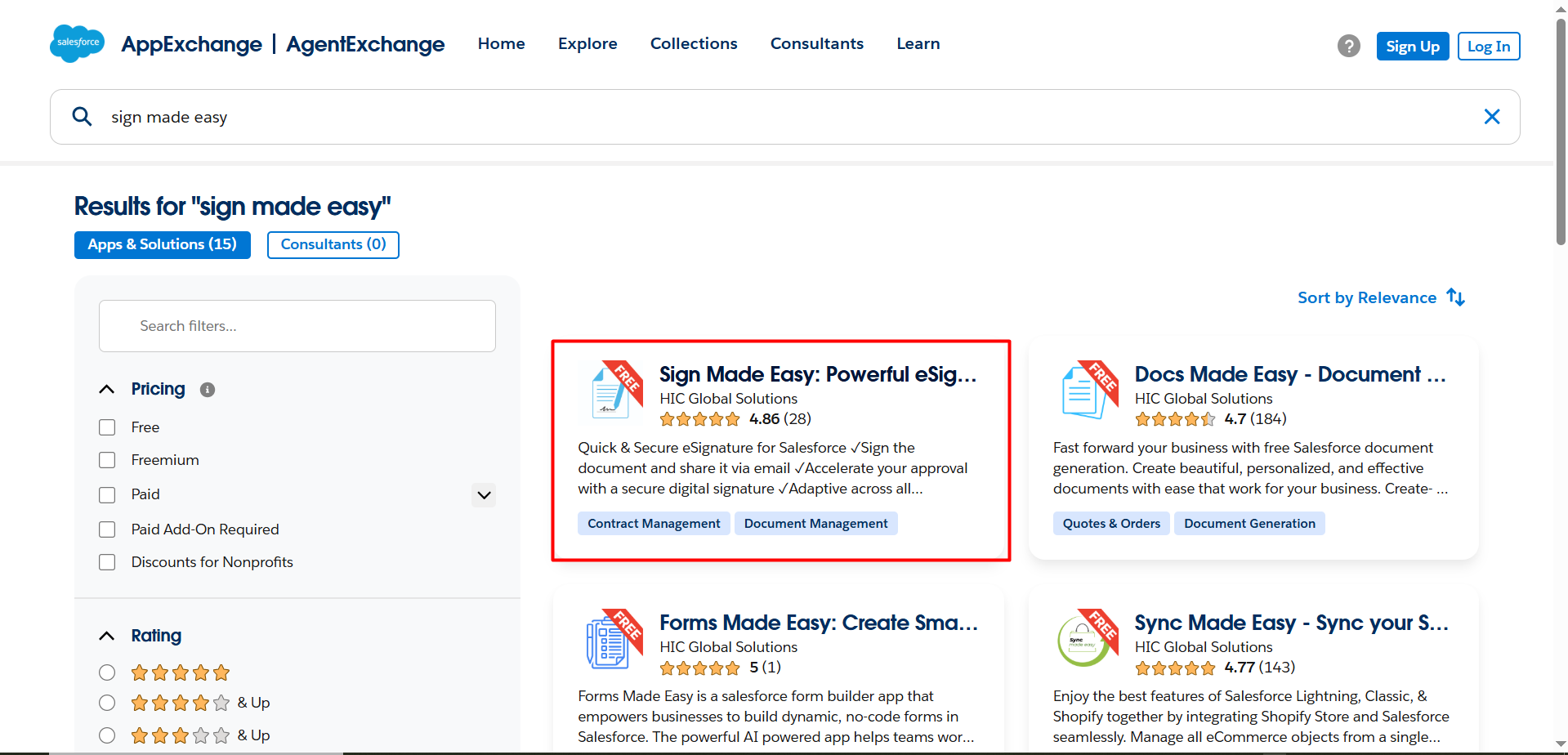Click the Sign Made Easy app icon
This screenshot has width=1568, height=755.
[x=610, y=391]
